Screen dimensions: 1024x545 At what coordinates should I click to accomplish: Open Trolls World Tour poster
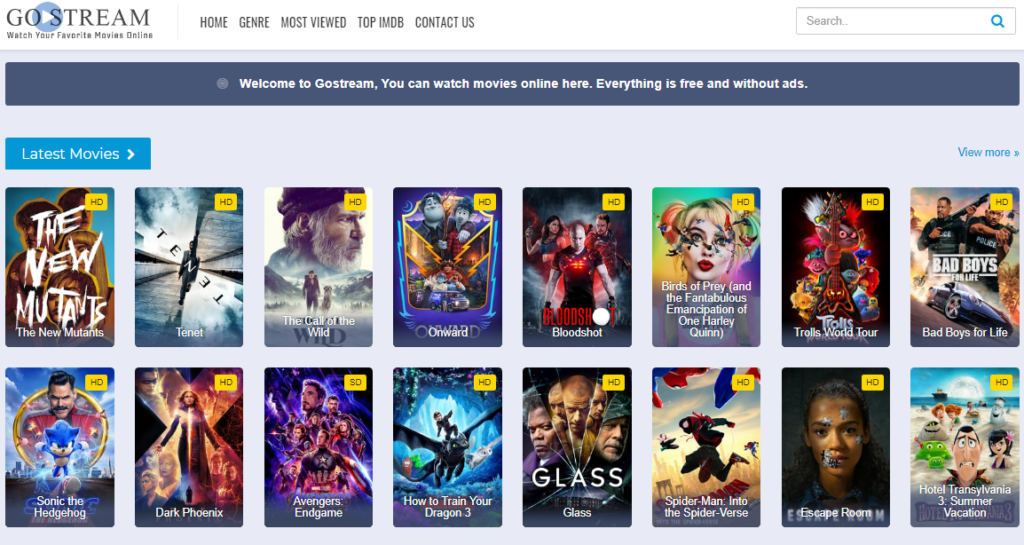coord(836,267)
